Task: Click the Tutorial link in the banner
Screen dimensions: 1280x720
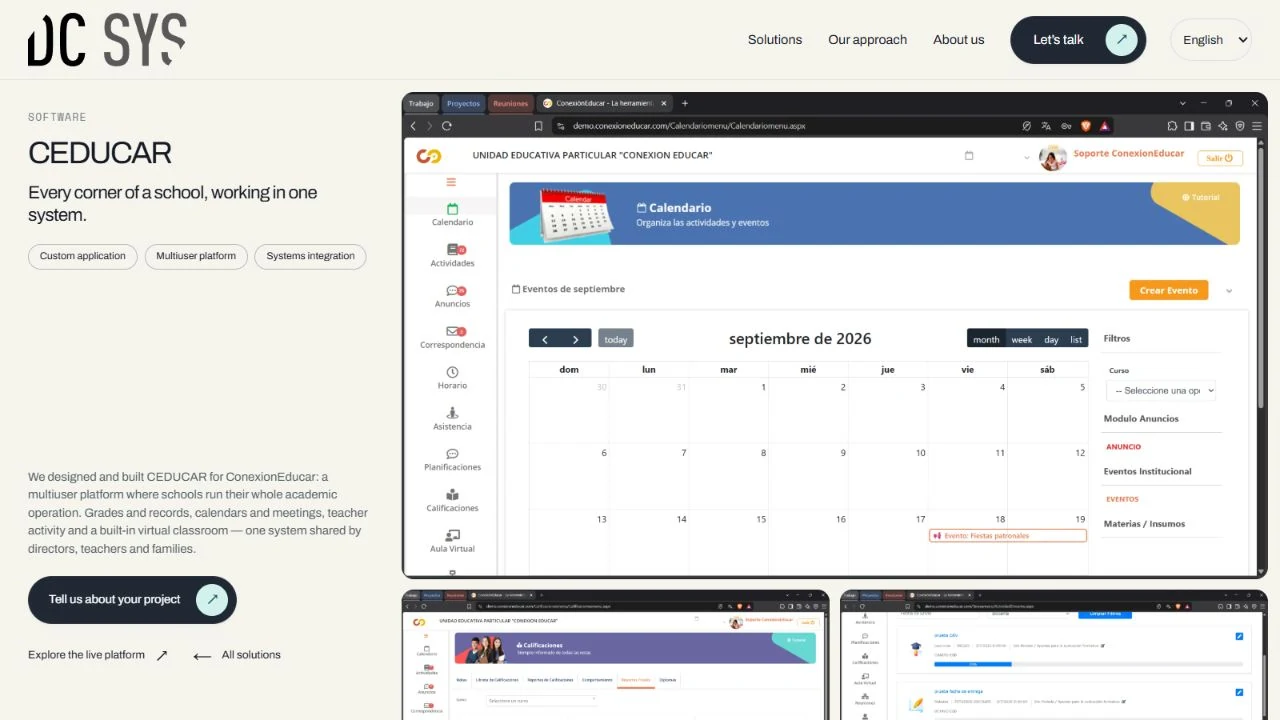Action: click(1200, 197)
